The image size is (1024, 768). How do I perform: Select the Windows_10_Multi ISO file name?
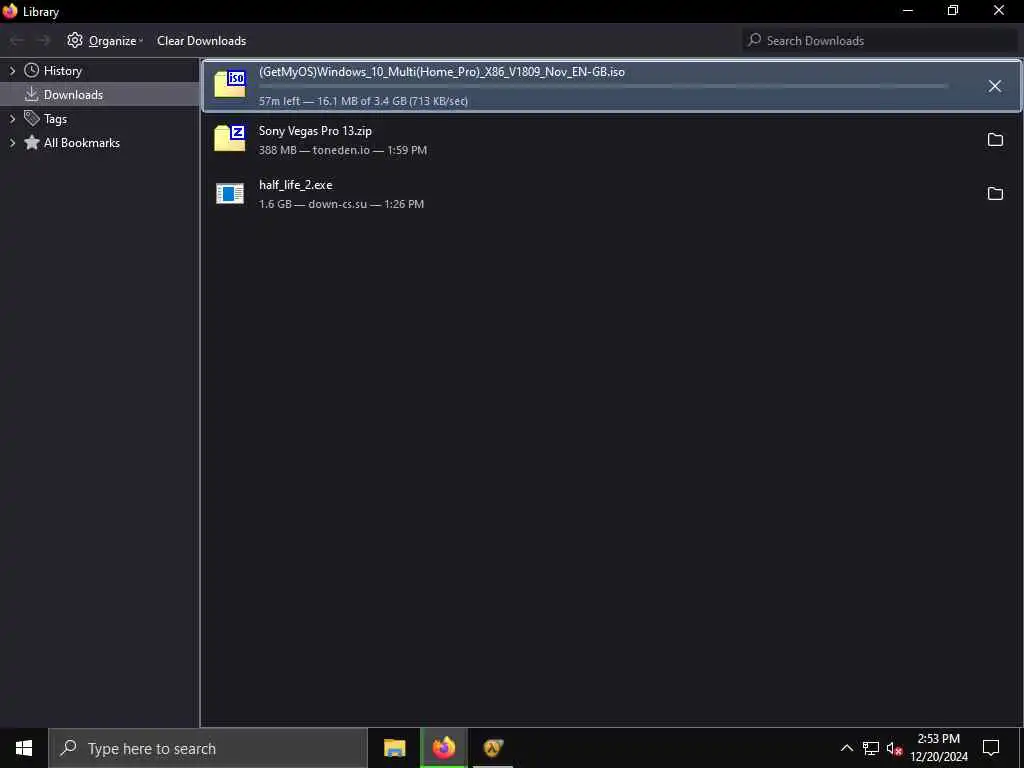441,72
